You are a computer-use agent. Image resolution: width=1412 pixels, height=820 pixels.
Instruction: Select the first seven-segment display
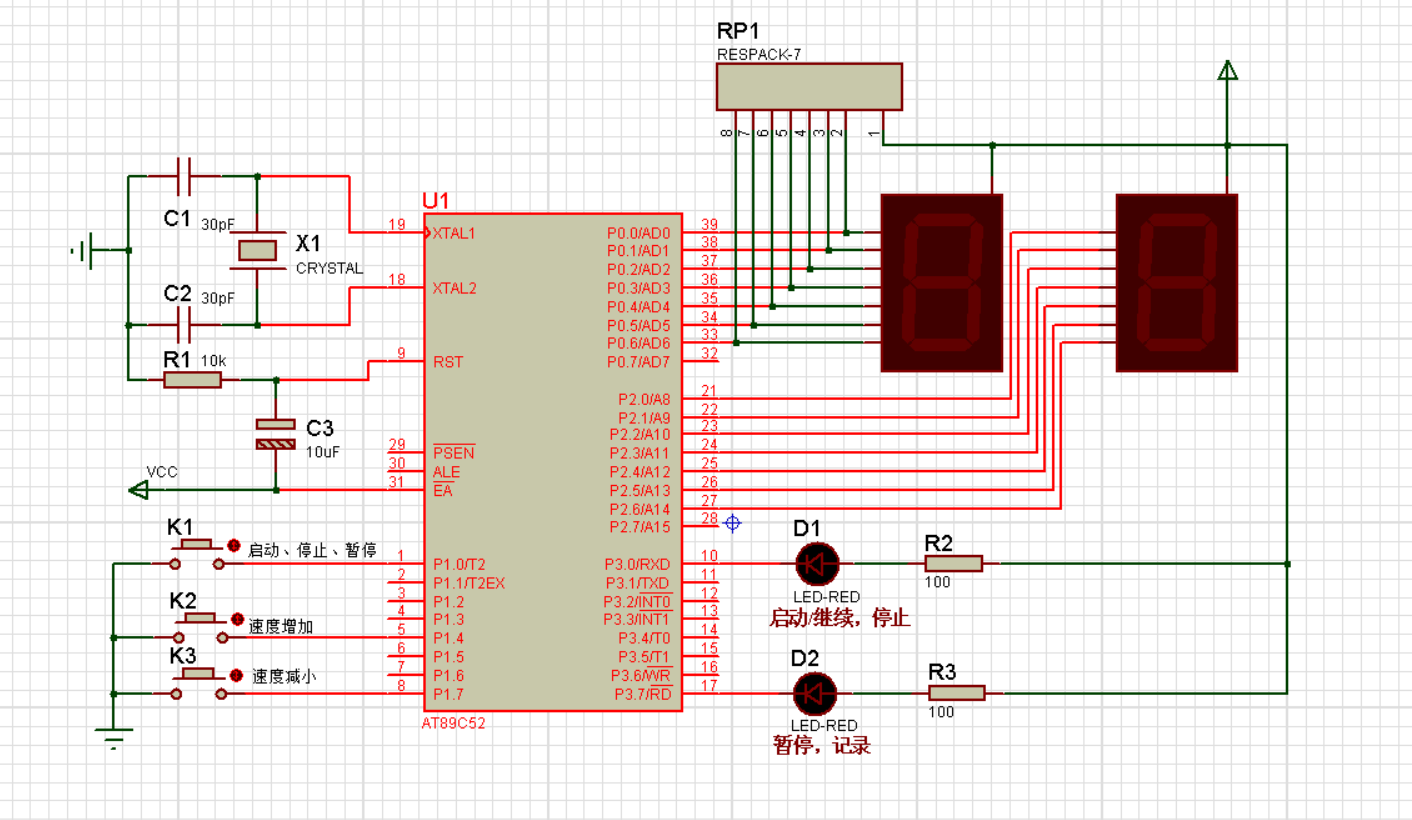[941, 282]
